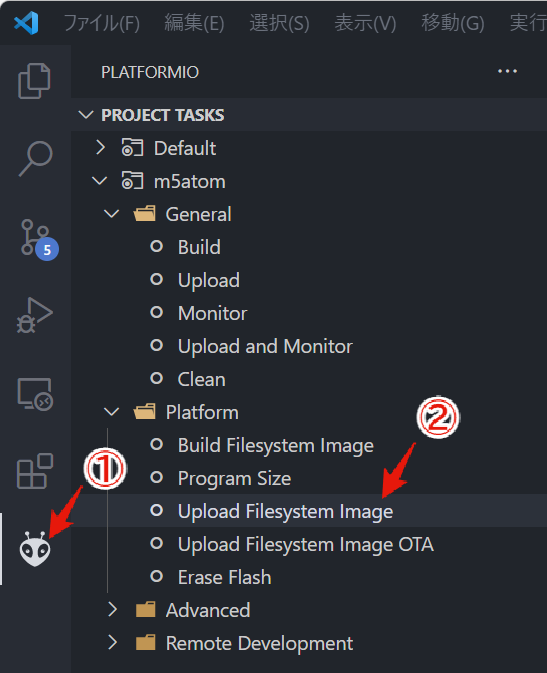Collapse the m5atom environment node
The image size is (547, 673).
(100, 181)
